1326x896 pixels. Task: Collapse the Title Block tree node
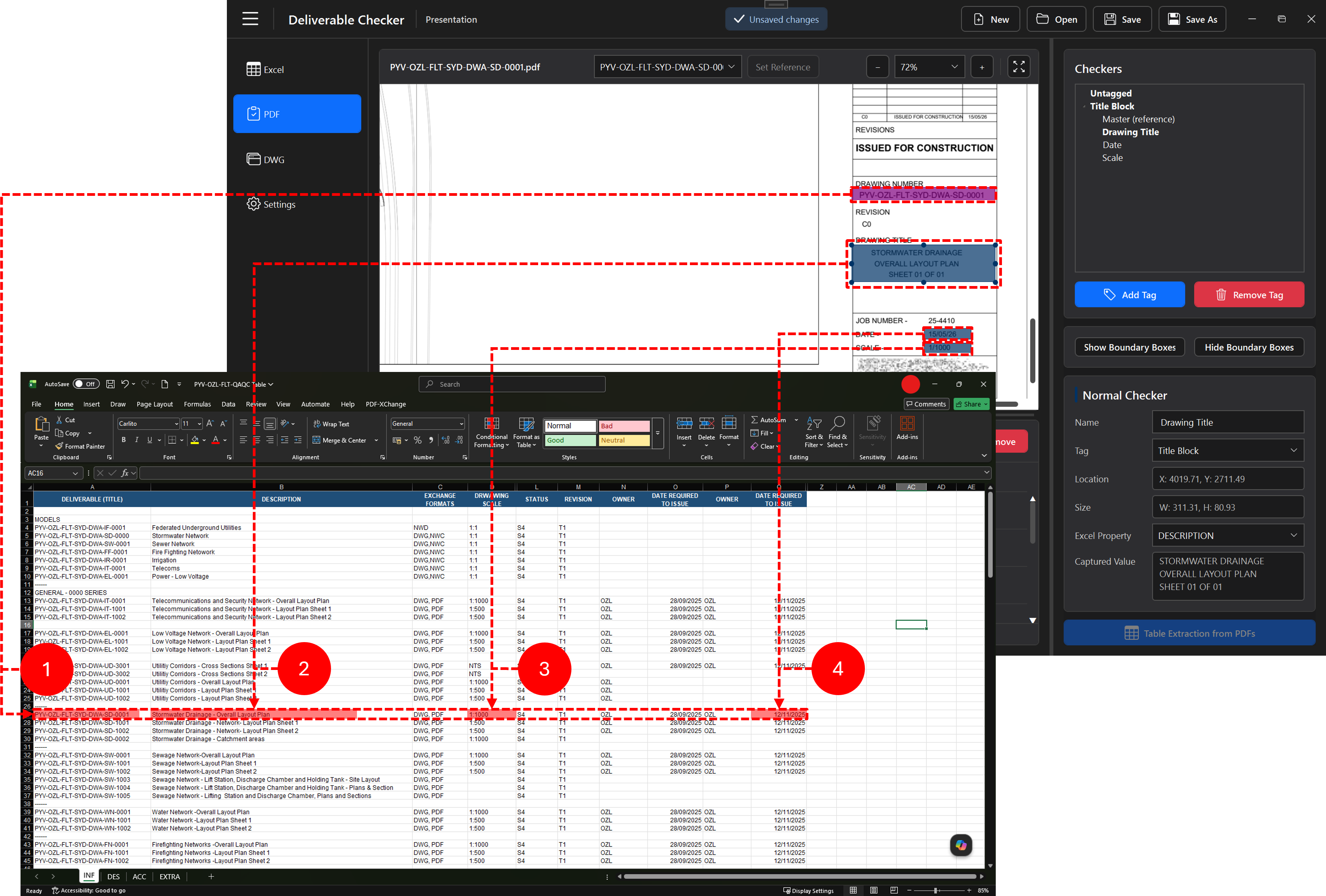pyautogui.click(x=1084, y=107)
